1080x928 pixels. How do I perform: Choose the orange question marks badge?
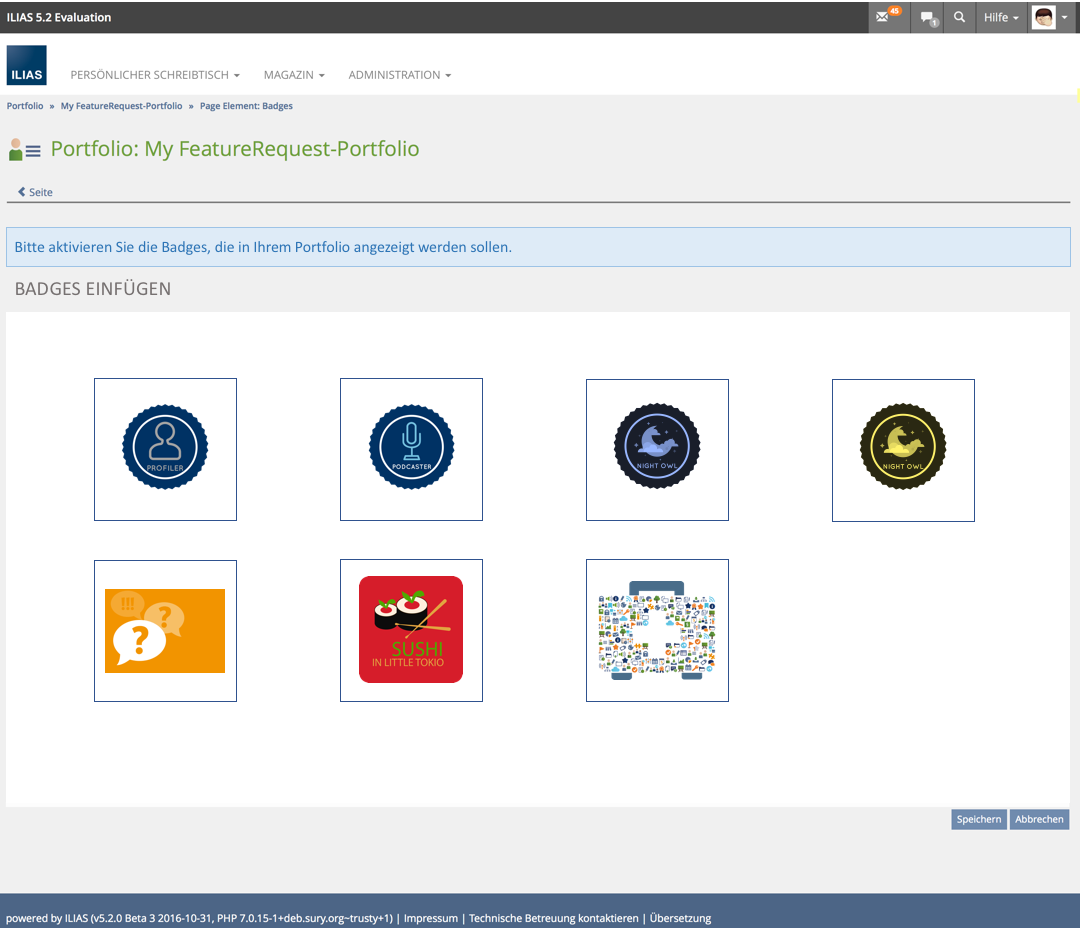[x=165, y=631]
